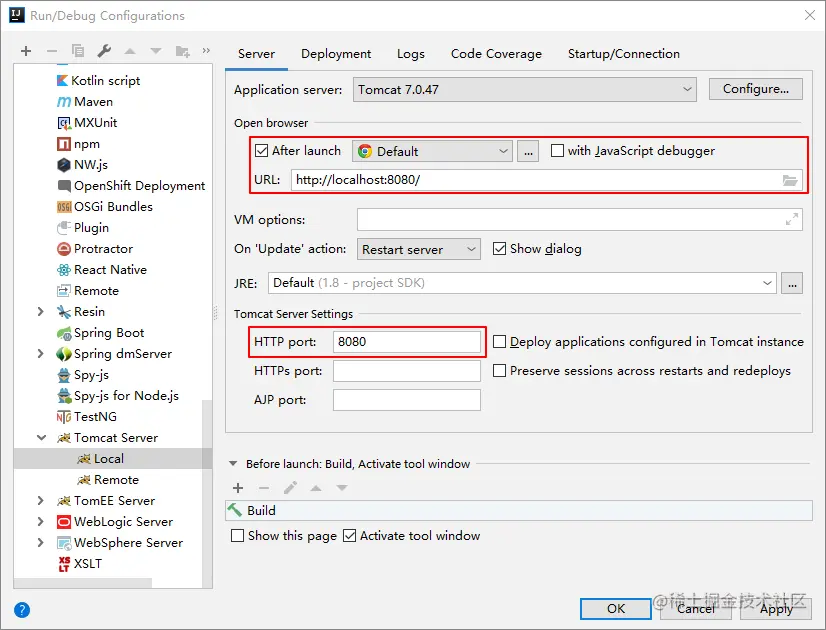Expand TomEE Server tree node

coord(41,501)
